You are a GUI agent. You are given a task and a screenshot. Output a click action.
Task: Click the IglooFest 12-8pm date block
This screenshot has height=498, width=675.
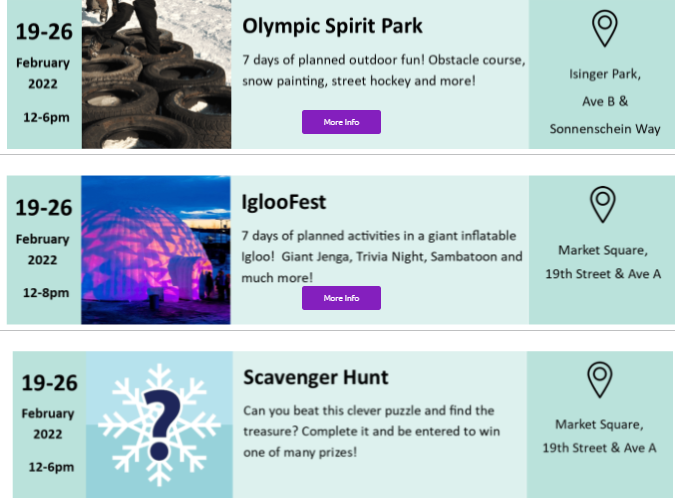pos(43,248)
